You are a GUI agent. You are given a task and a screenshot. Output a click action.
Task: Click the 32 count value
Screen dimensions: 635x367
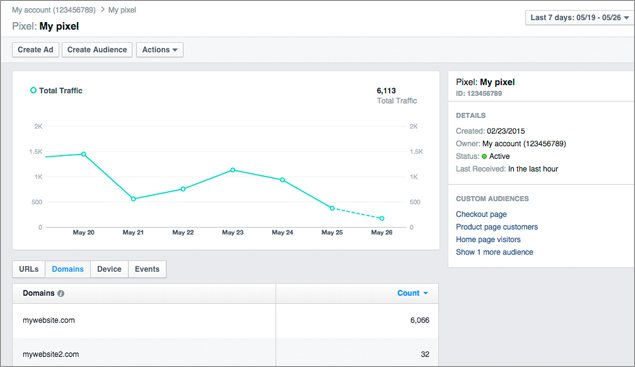425,354
